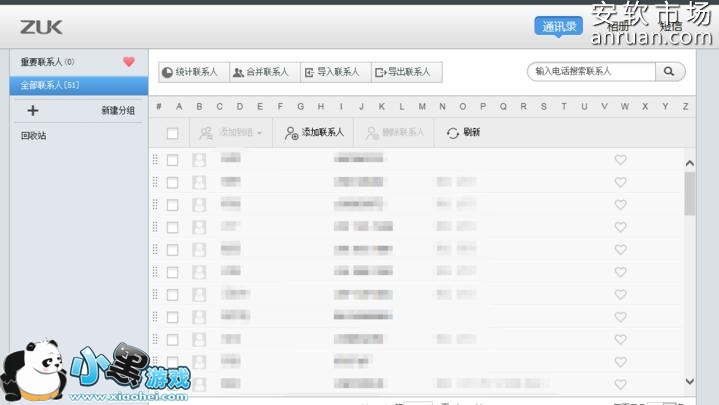Filter contacts by letter H
719x405 pixels.
pos(321,106)
